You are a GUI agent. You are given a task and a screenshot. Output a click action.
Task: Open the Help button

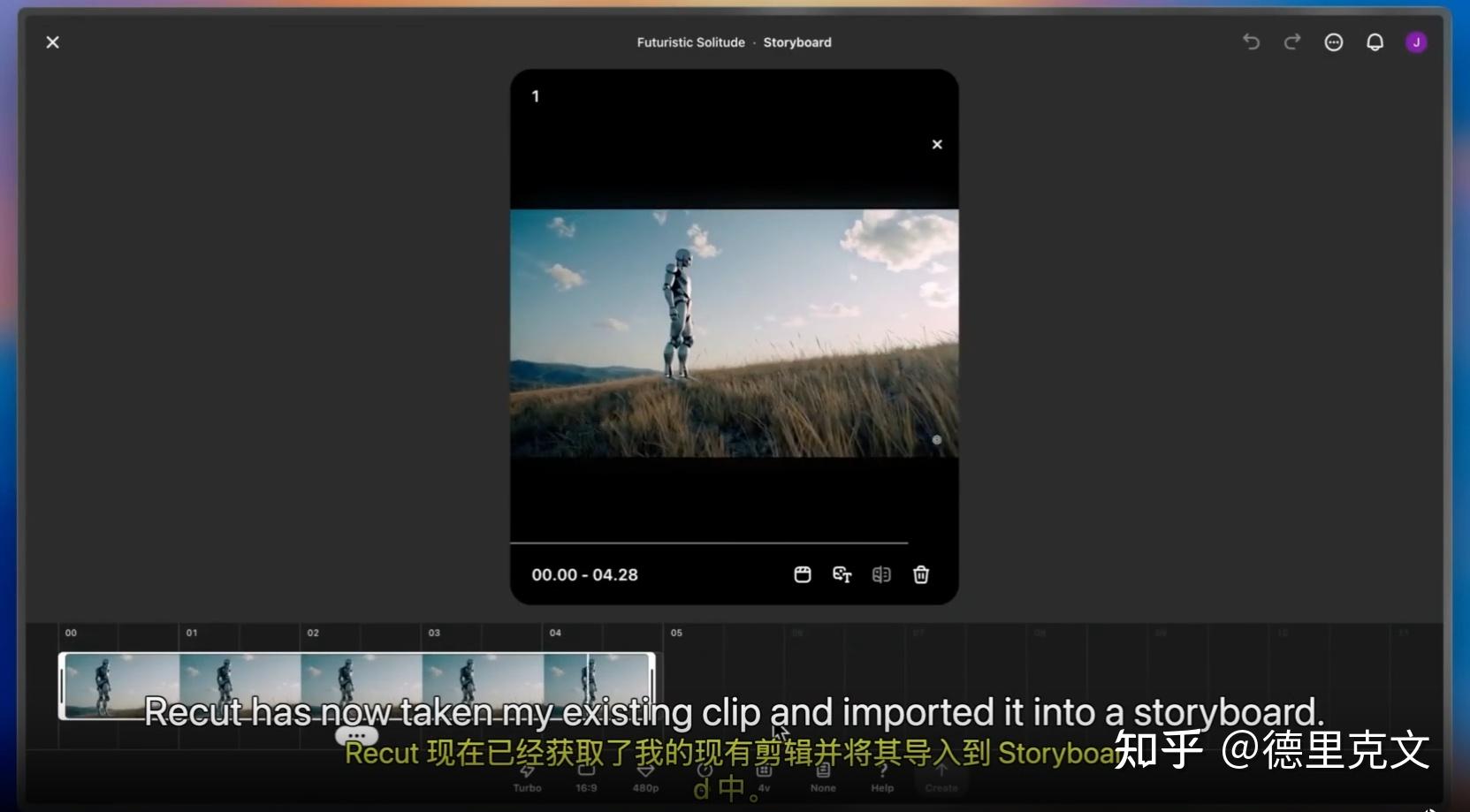tap(882, 778)
